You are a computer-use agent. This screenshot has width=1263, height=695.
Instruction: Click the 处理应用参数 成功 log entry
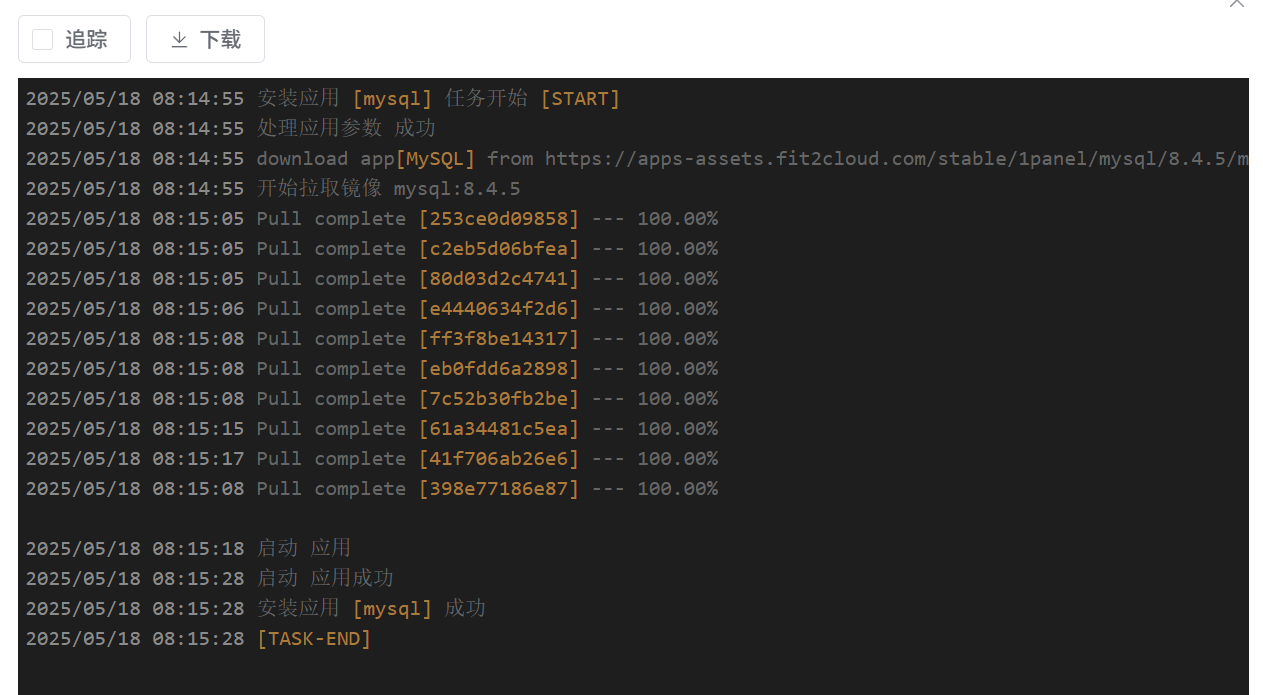[x=346, y=129]
